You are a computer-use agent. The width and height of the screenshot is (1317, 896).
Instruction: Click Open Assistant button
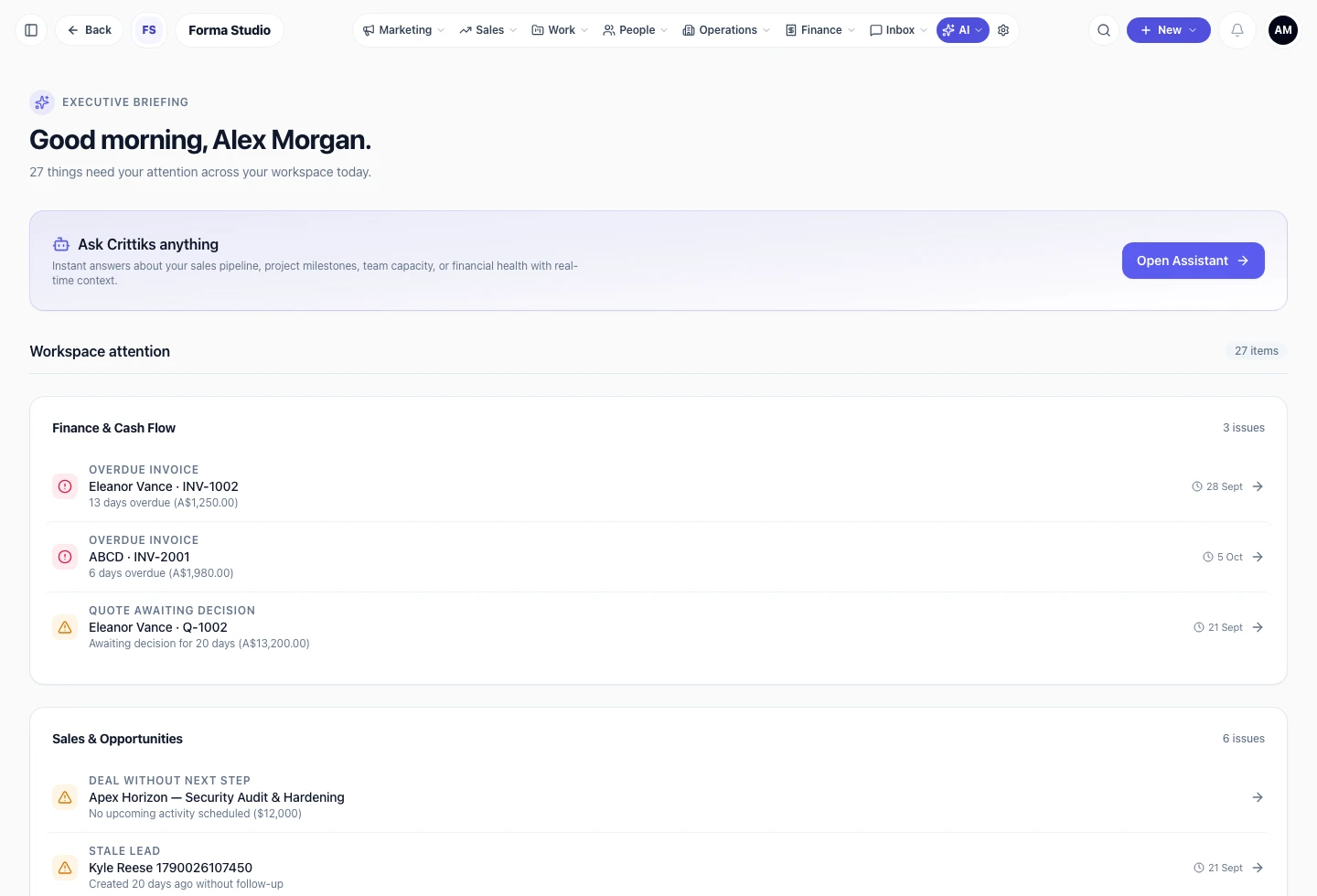point(1193,261)
